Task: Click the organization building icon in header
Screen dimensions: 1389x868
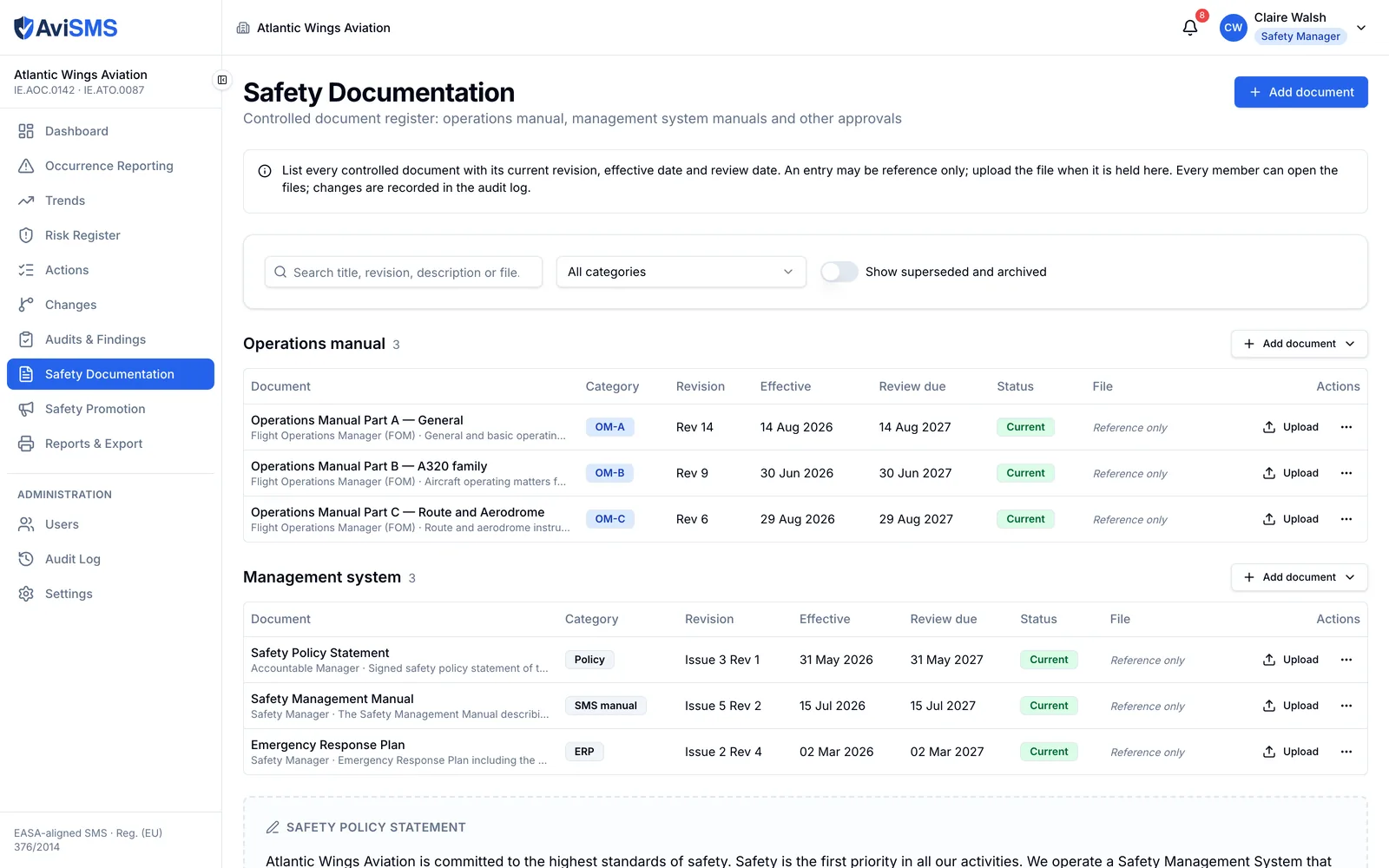Action: tap(243, 28)
